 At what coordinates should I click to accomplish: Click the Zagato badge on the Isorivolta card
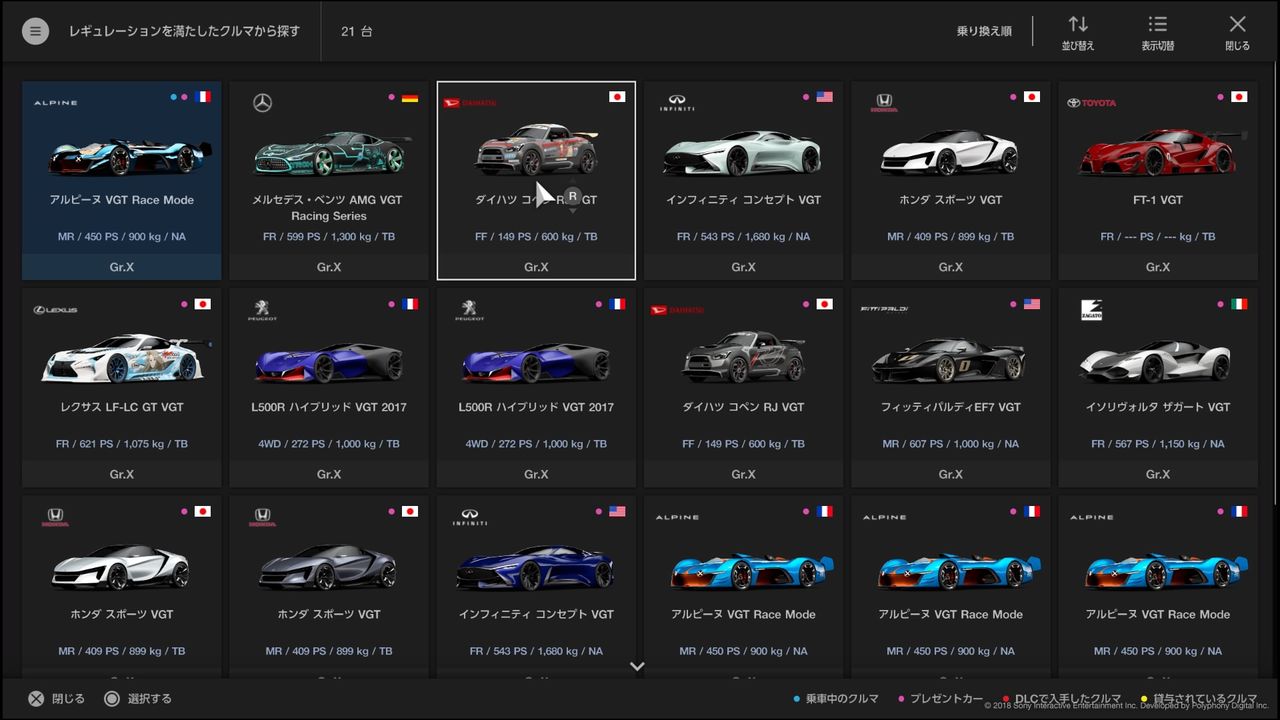coord(1091,309)
